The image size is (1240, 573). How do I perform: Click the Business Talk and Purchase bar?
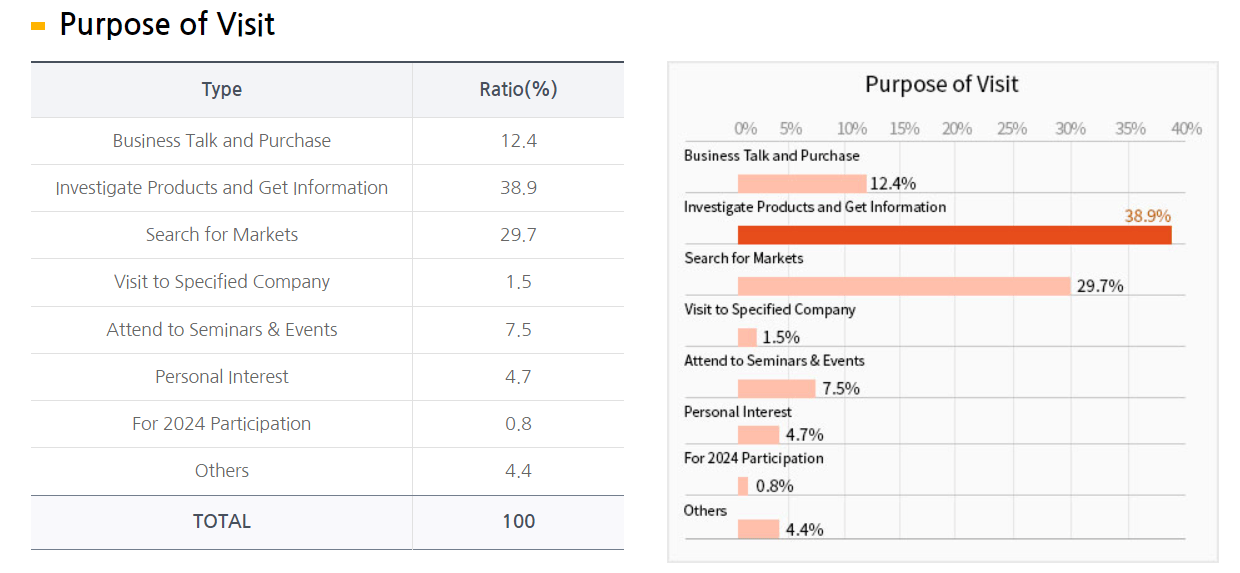802,183
